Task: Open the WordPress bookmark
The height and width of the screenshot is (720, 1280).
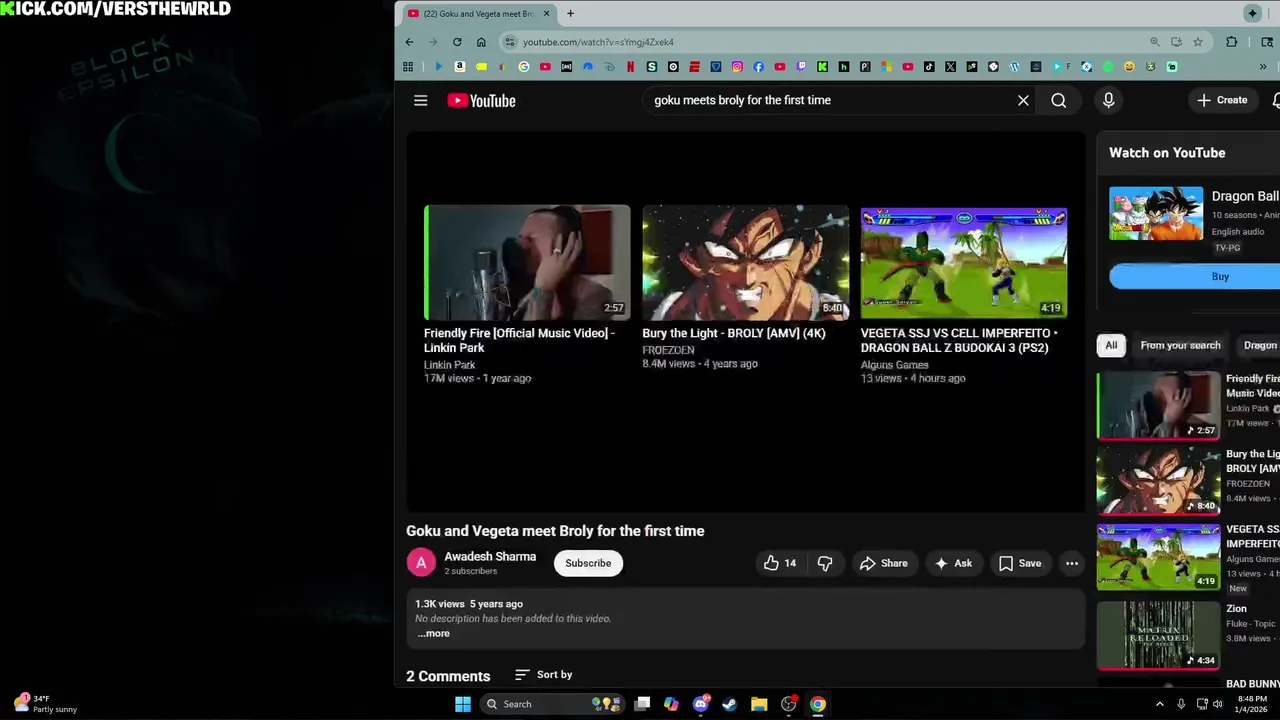Action: pos(1014,67)
